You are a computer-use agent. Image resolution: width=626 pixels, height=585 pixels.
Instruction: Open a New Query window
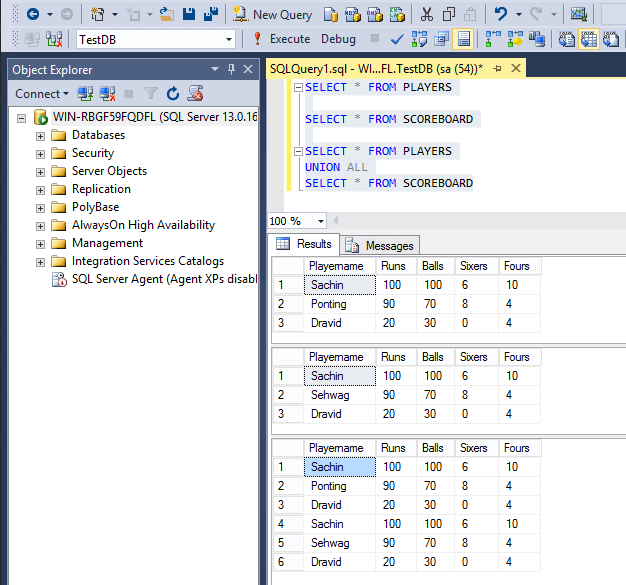tap(272, 15)
